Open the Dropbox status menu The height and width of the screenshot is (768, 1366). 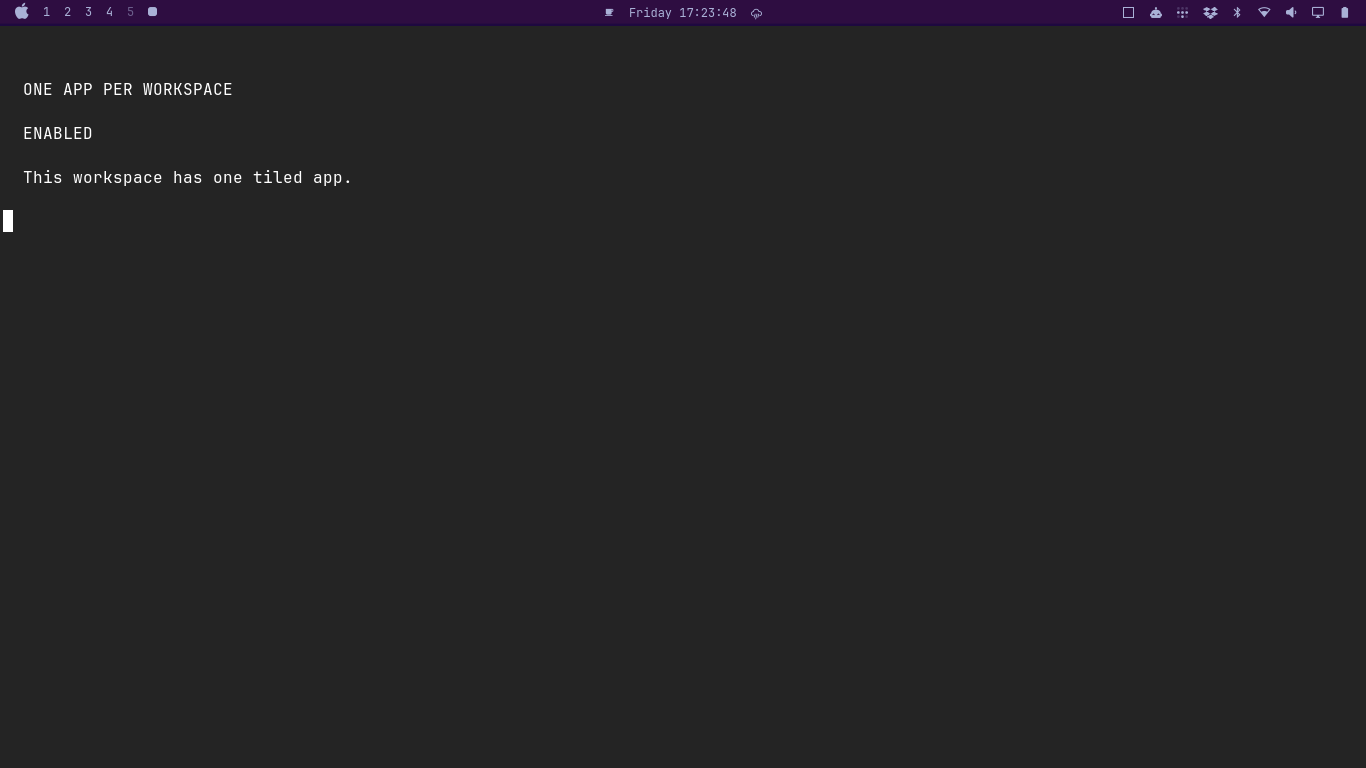(1210, 13)
